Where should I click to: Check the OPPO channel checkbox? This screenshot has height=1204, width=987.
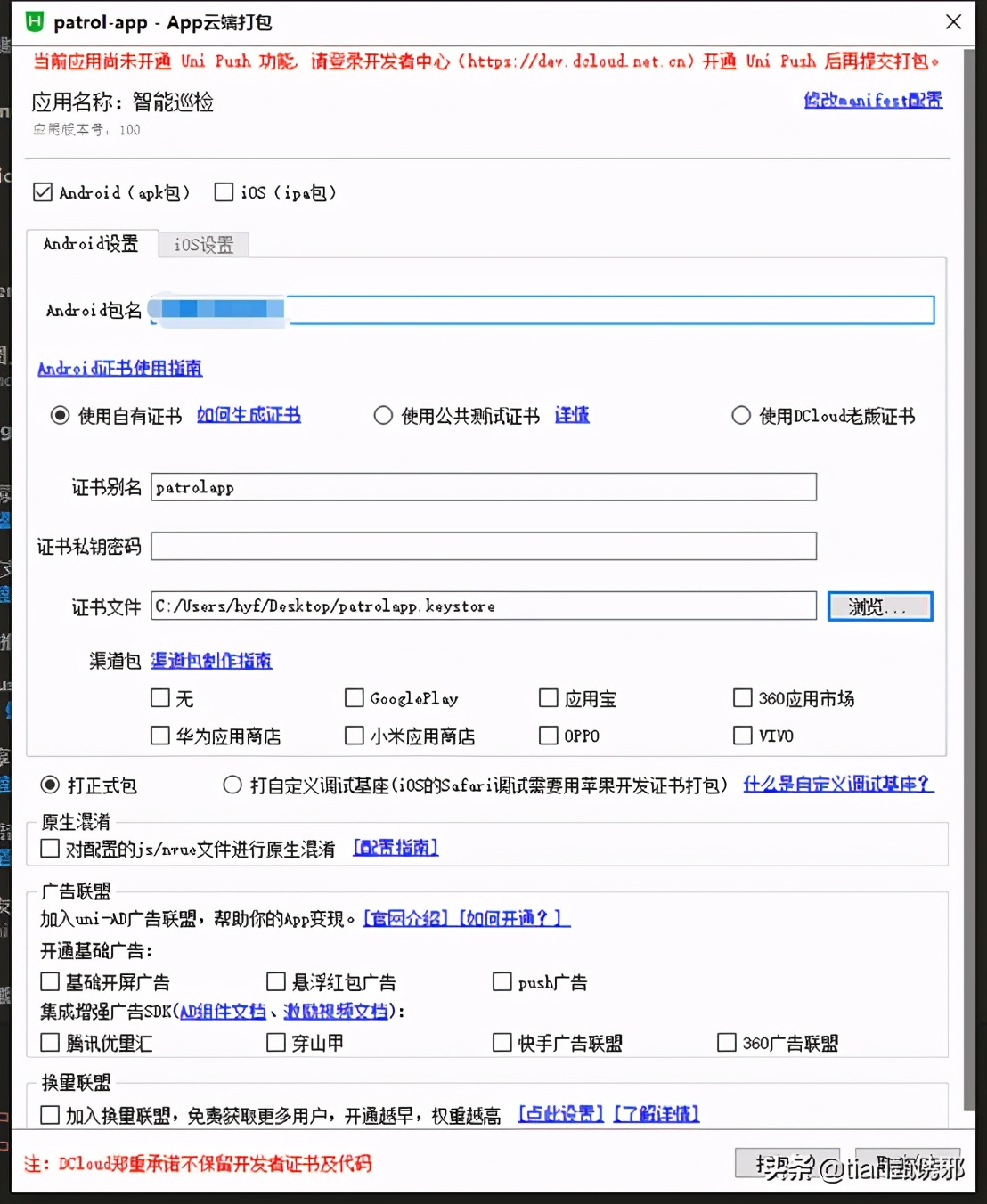point(549,736)
